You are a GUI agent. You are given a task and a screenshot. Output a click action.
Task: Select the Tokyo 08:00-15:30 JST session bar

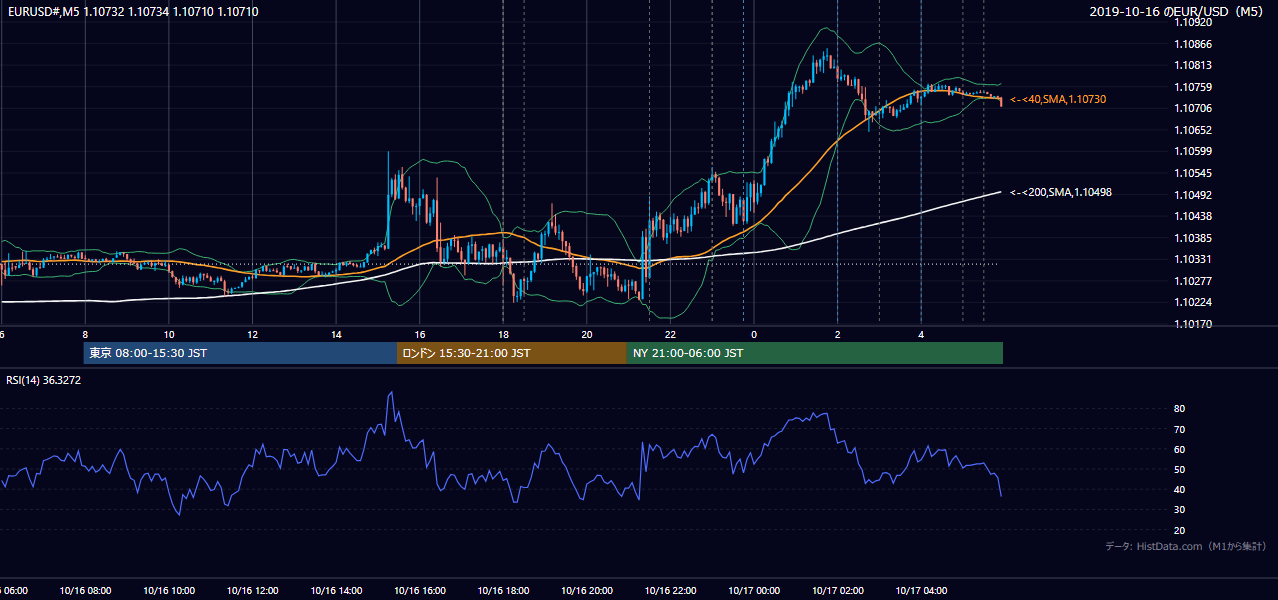240,353
